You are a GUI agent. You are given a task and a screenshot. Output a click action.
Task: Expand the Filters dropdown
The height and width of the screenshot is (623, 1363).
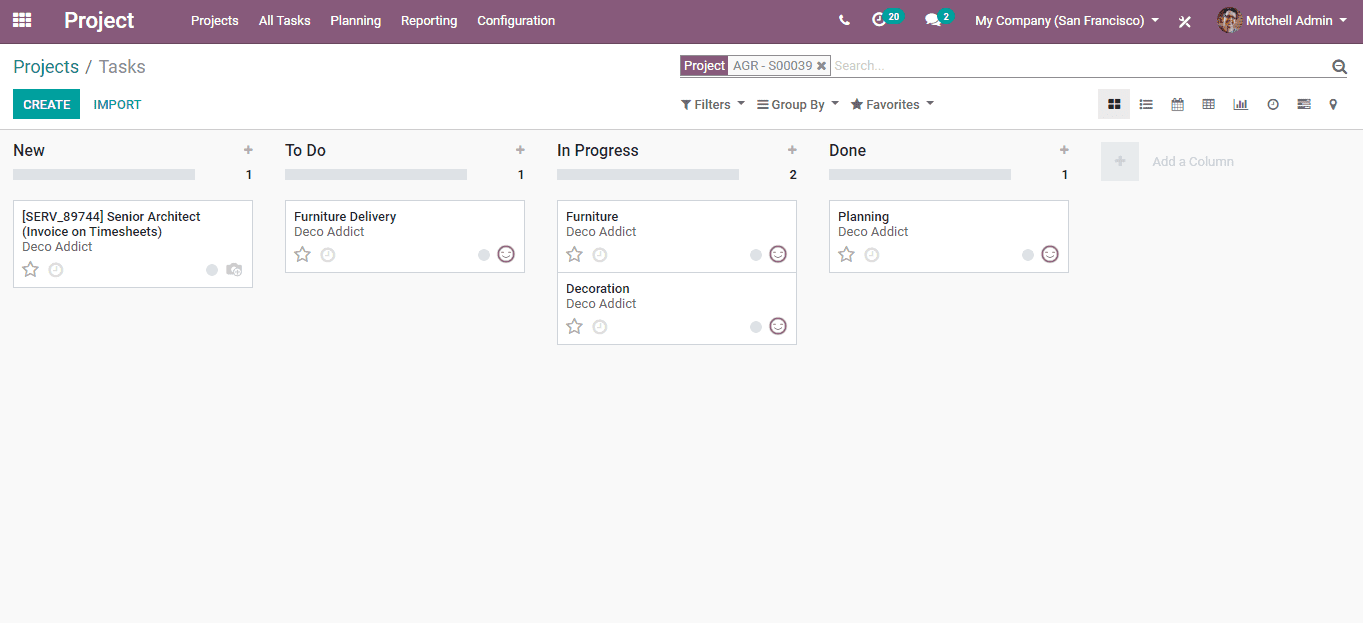point(713,104)
